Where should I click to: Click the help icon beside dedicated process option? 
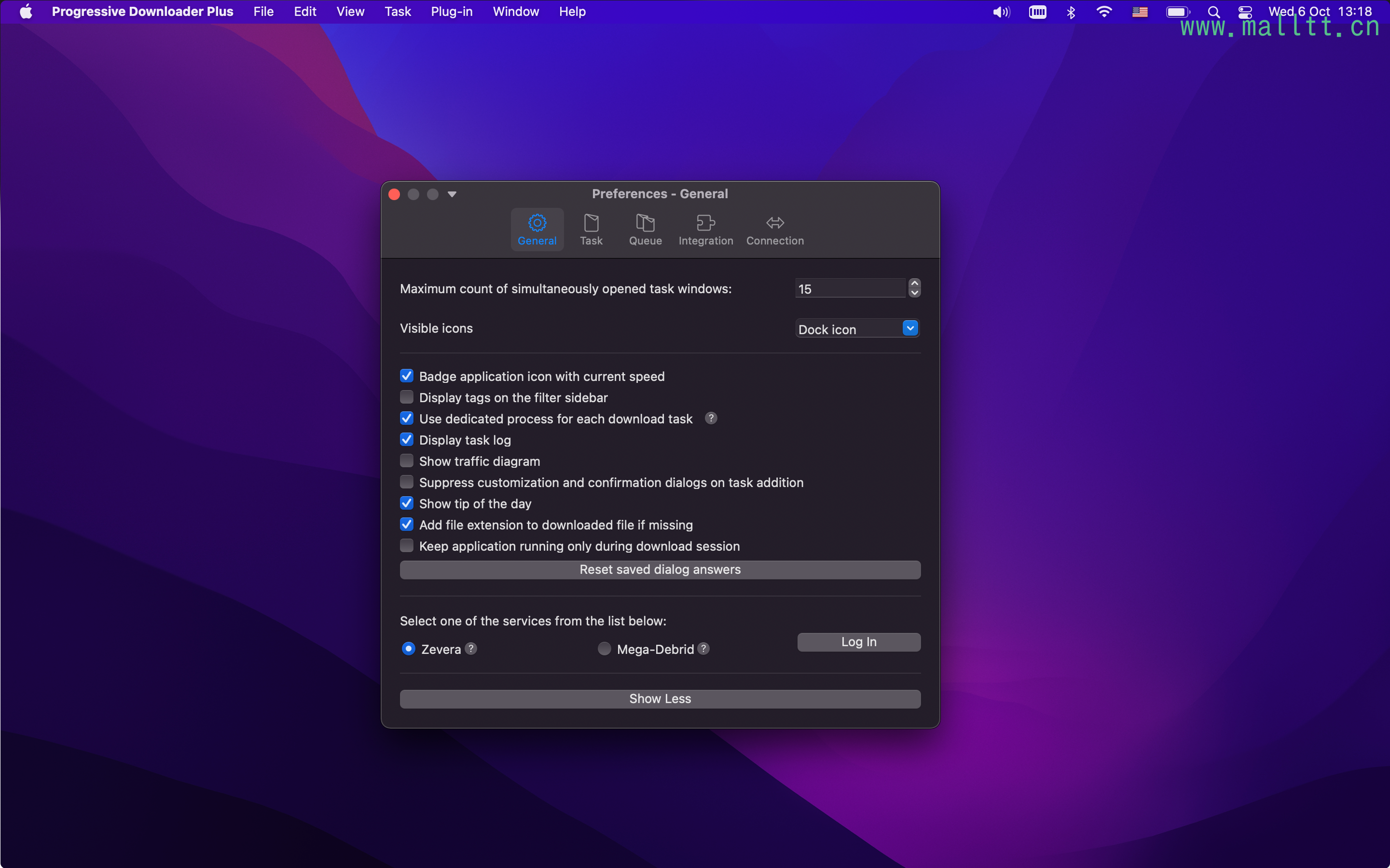(x=711, y=419)
